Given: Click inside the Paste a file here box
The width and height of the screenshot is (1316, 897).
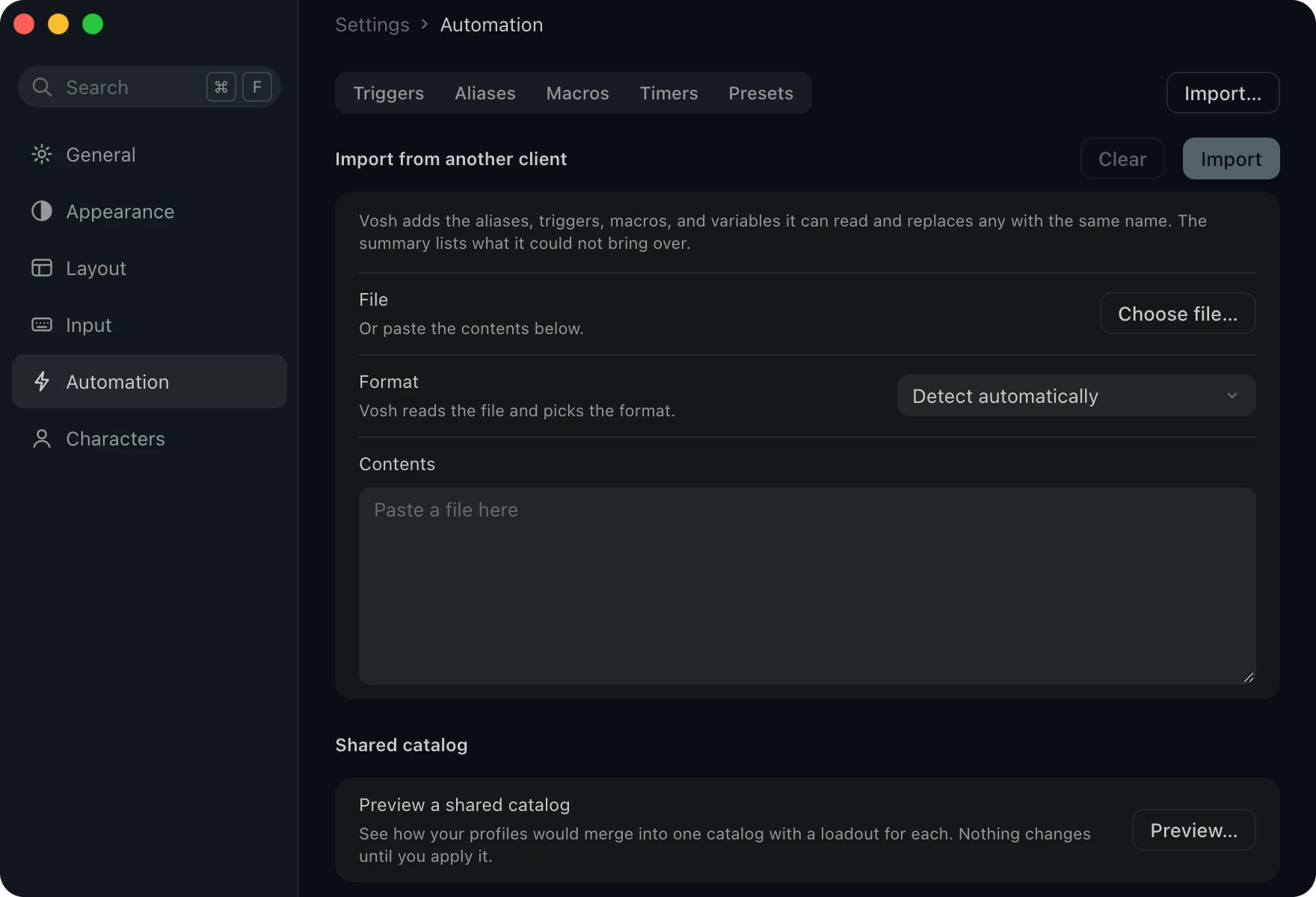Looking at the screenshot, I should click(x=807, y=586).
